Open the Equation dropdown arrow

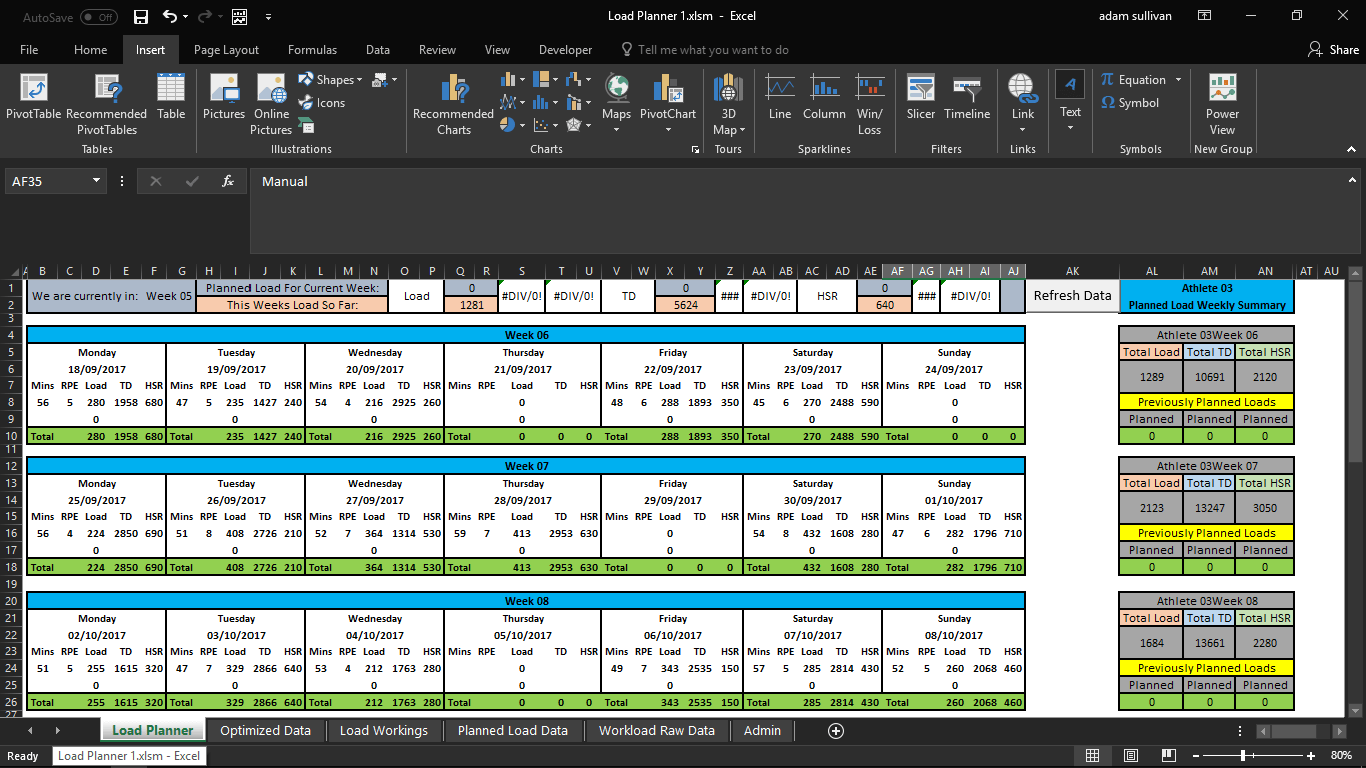(x=1177, y=79)
